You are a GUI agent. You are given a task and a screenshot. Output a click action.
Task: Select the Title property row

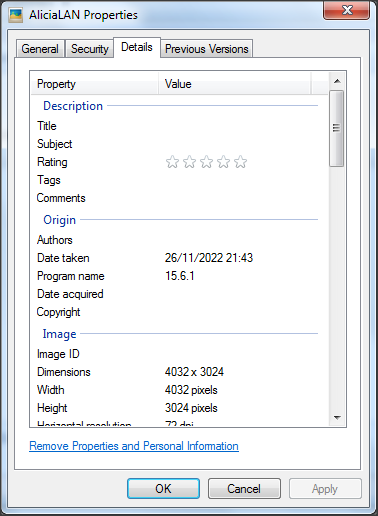[178, 126]
